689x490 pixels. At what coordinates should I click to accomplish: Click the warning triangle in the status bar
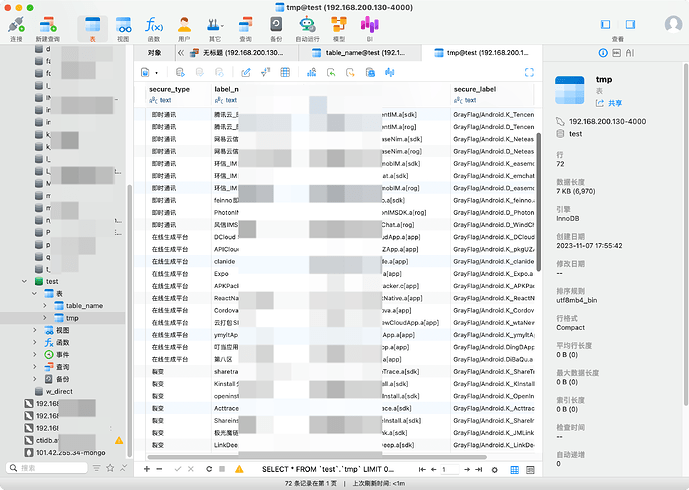click(x=239, y=469)
